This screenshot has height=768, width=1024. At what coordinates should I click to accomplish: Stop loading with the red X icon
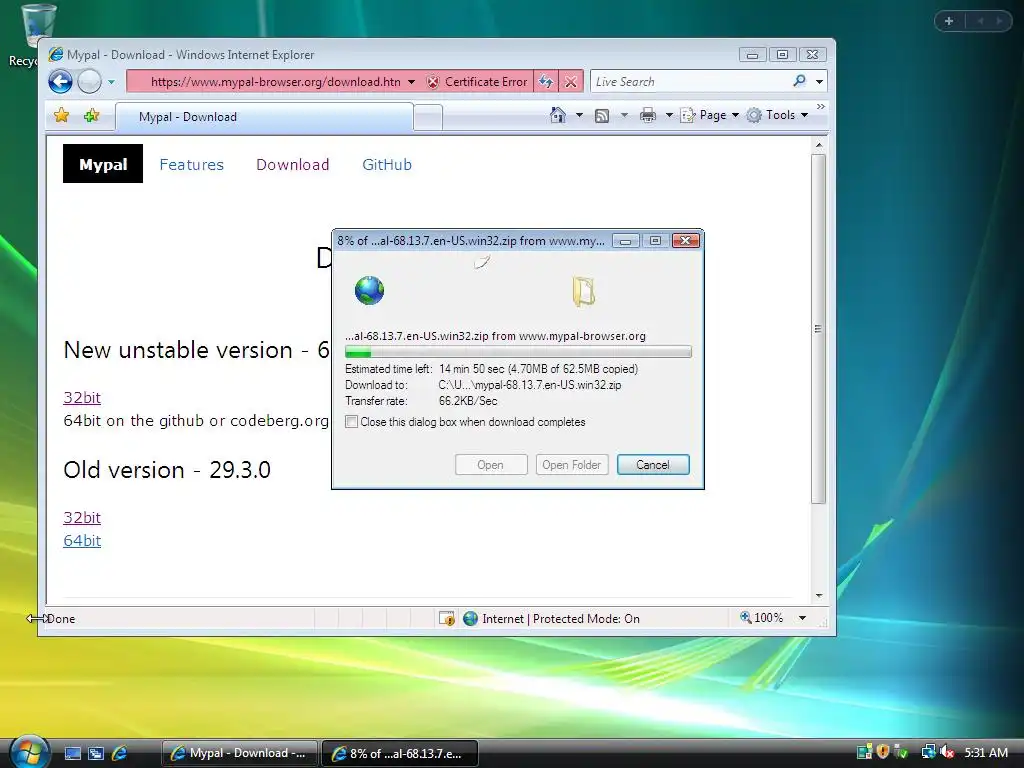[571, 82]
